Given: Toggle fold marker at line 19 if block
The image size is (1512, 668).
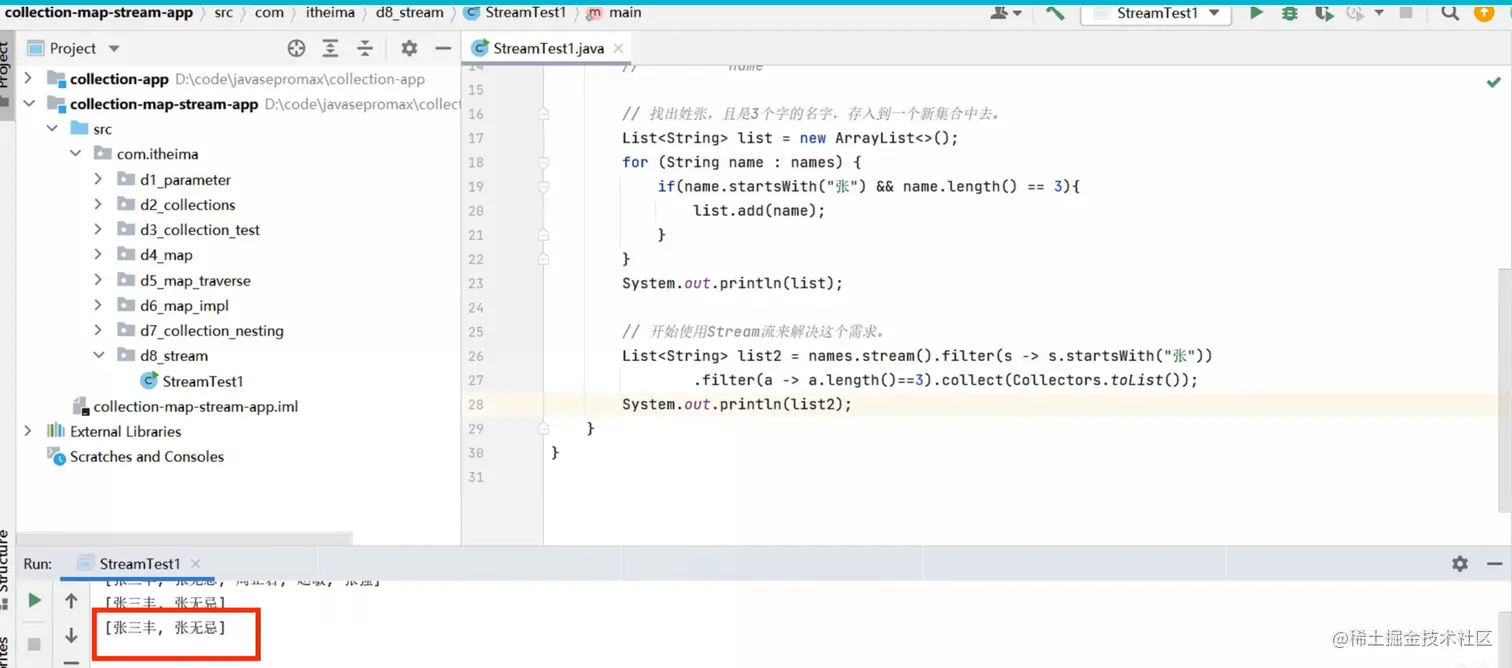Looking at the screenshot, I should 543,186.
